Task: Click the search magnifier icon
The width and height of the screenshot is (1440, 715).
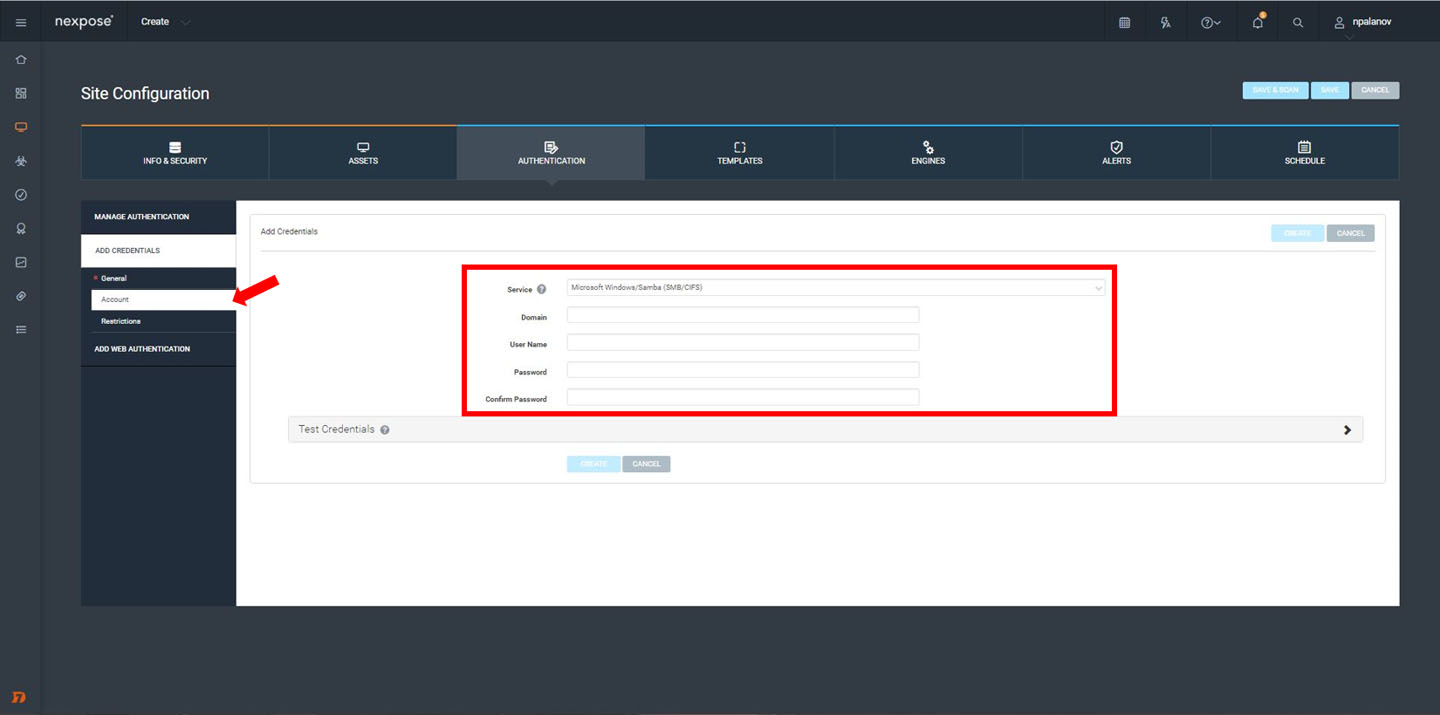Action: 1298,22
